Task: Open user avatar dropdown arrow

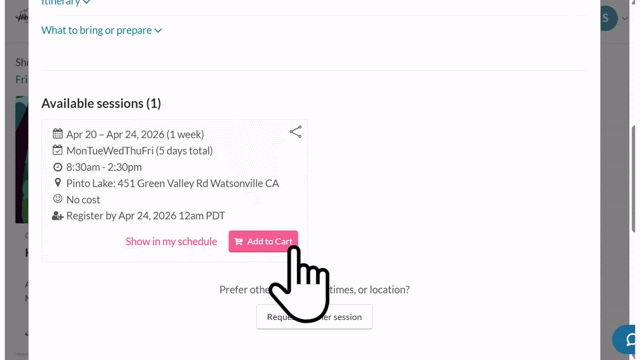Action: pyautogui.click(x=625, y=18)
